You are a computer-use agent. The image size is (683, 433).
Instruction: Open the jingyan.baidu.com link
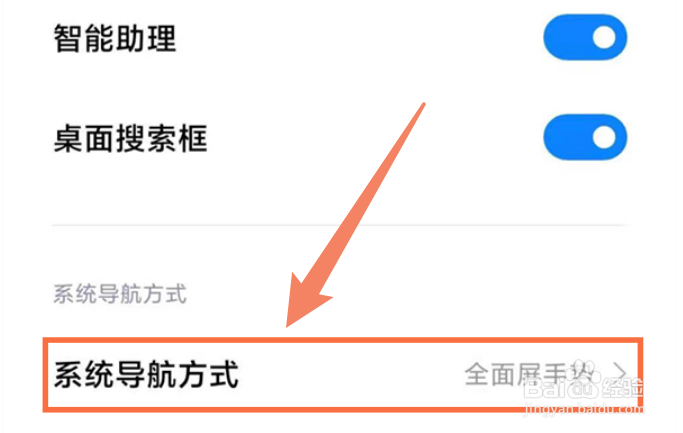[584, 409]
